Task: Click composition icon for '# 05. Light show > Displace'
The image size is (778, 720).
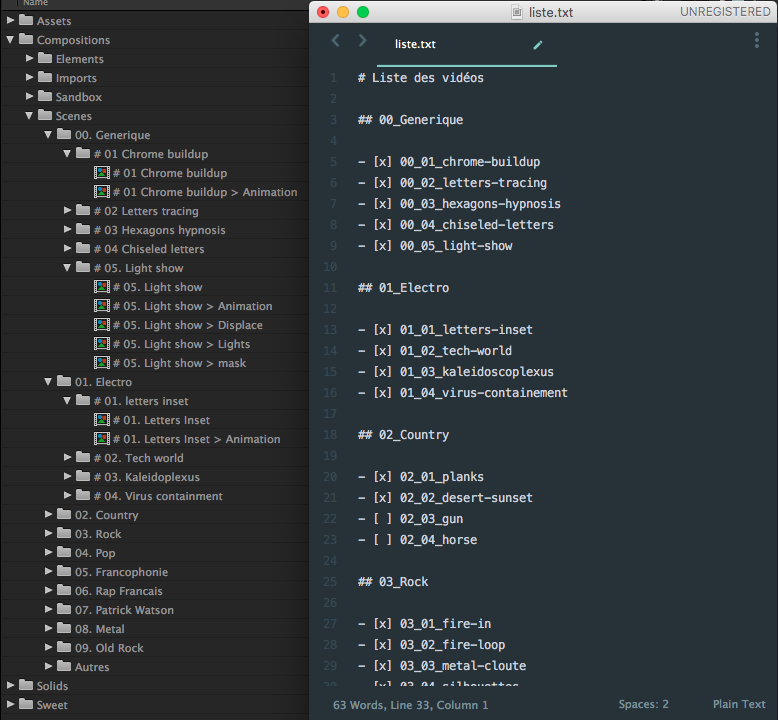Action: tap(102, 325)
